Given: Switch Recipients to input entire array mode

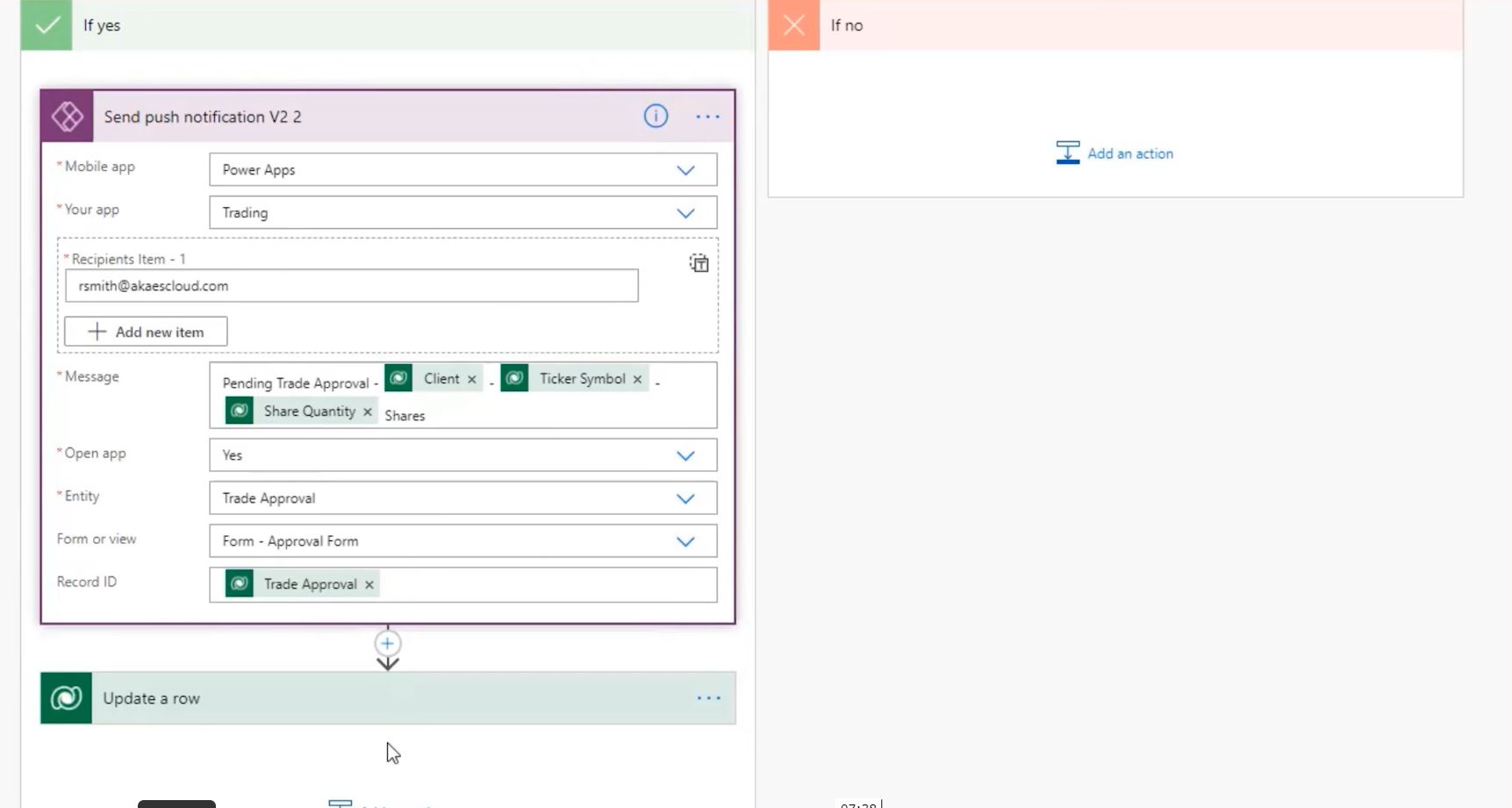Looking at the screenshot, I should (x=699, y=263).
